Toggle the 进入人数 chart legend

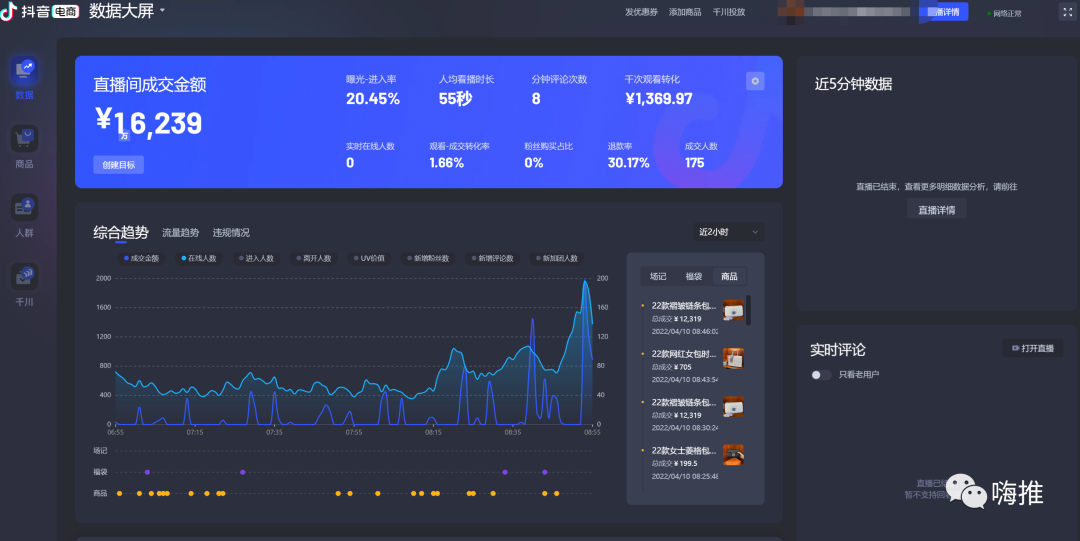tap(256, 258)
